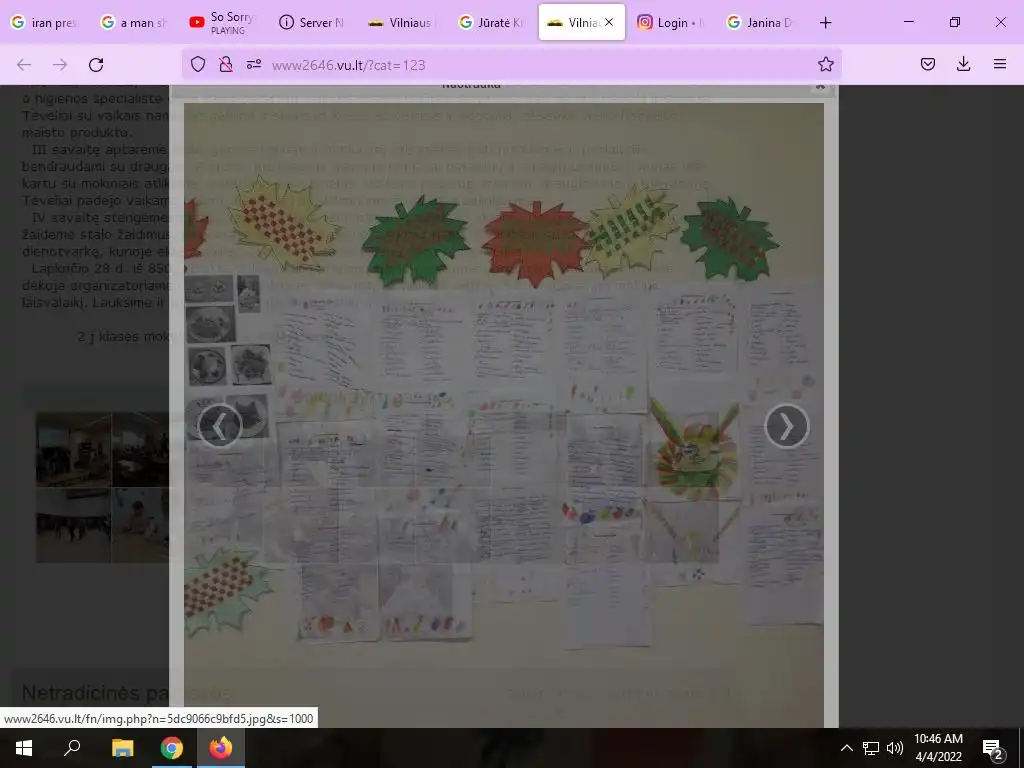Screen dimensions: 1024x768
Task: Switch to the 'a man sh' tab
Action: (134, 23)
